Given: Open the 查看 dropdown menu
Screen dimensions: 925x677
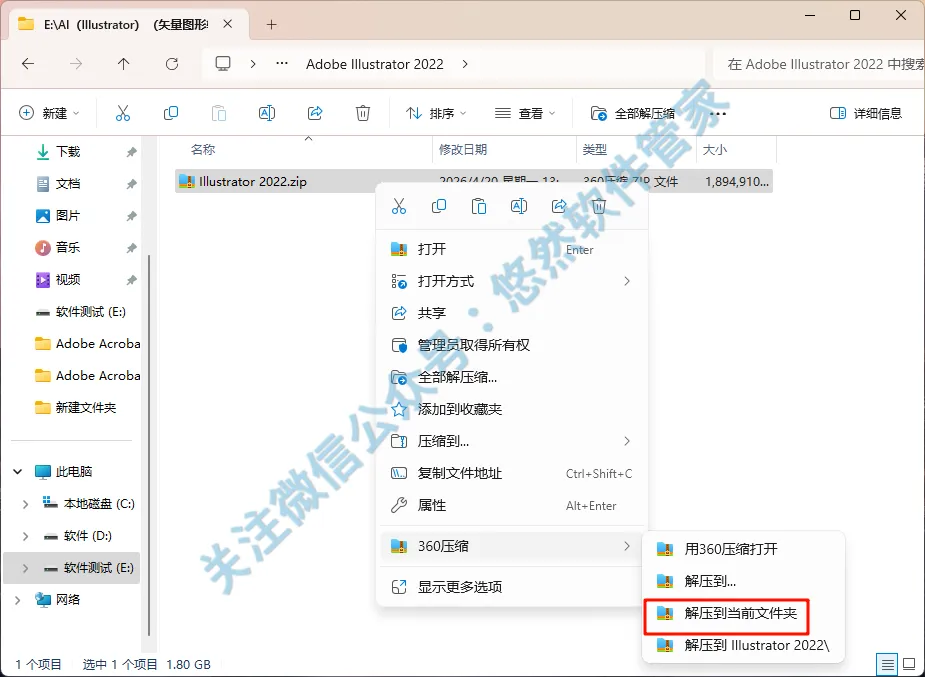Looking at the screenshot, I should [x=525, y=113].
